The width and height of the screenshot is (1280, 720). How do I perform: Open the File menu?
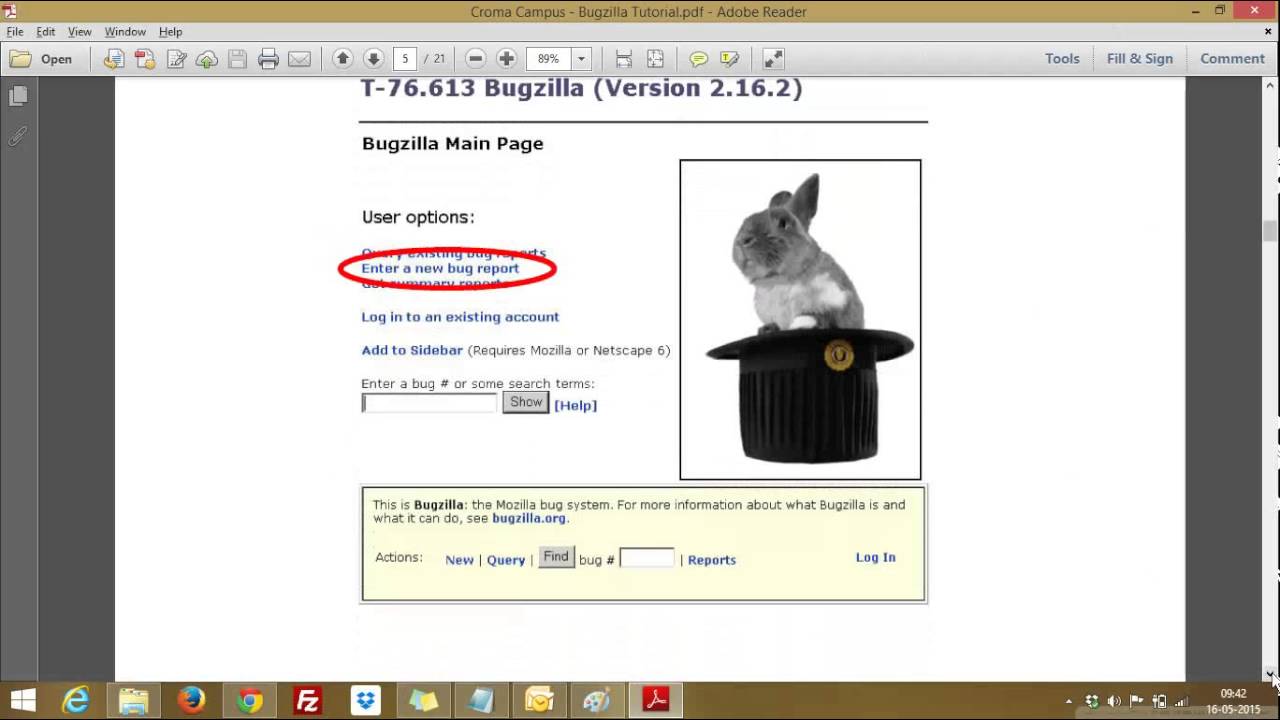pos(15,32)
